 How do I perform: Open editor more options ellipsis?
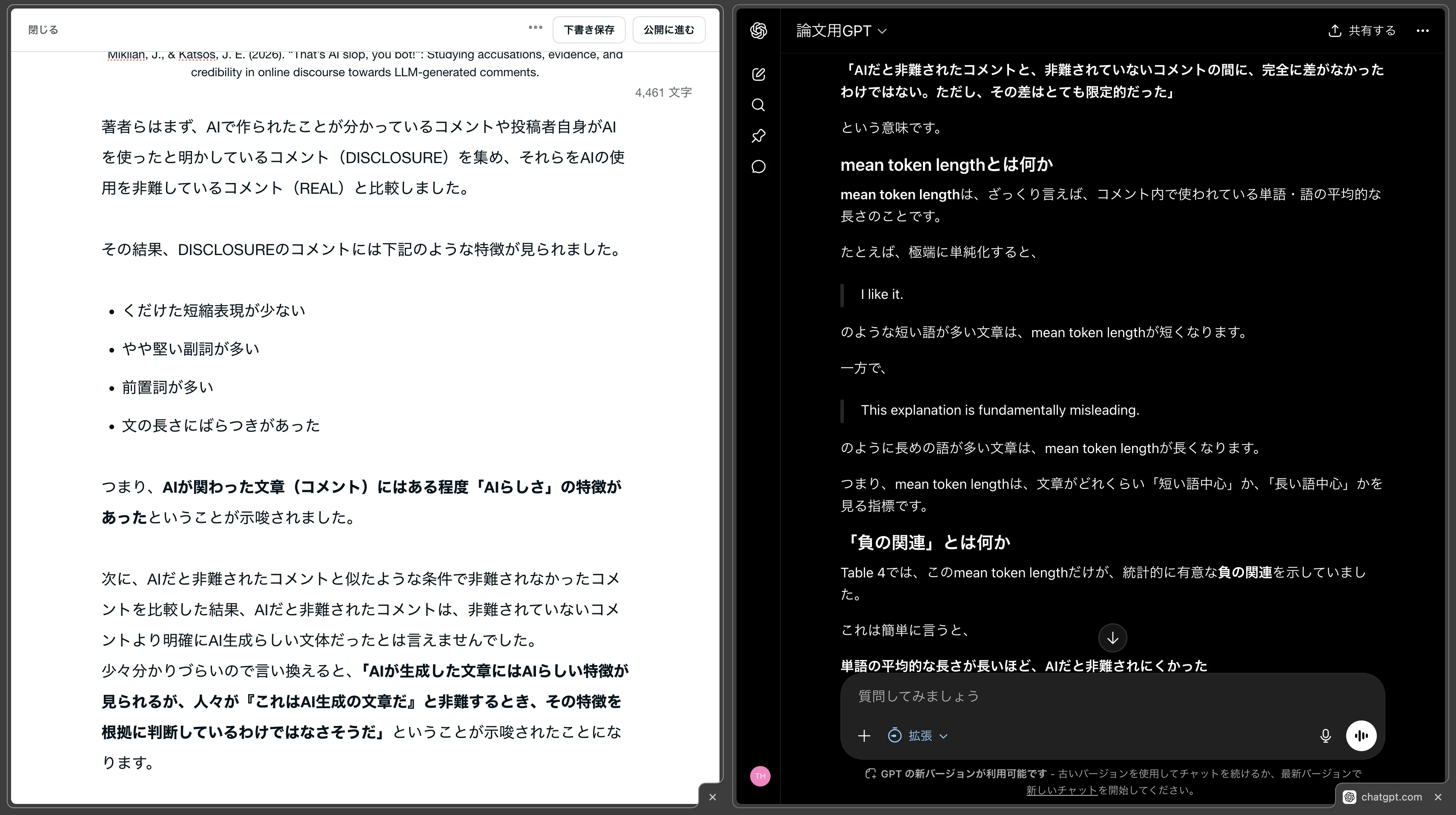[535, 27]
